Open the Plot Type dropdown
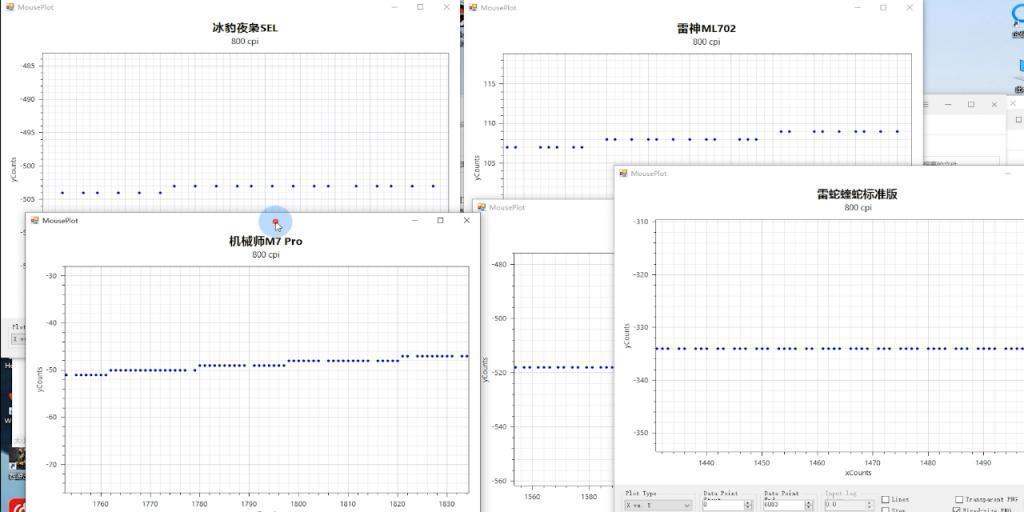This screenshot has width=1024, height=512. 658,506
